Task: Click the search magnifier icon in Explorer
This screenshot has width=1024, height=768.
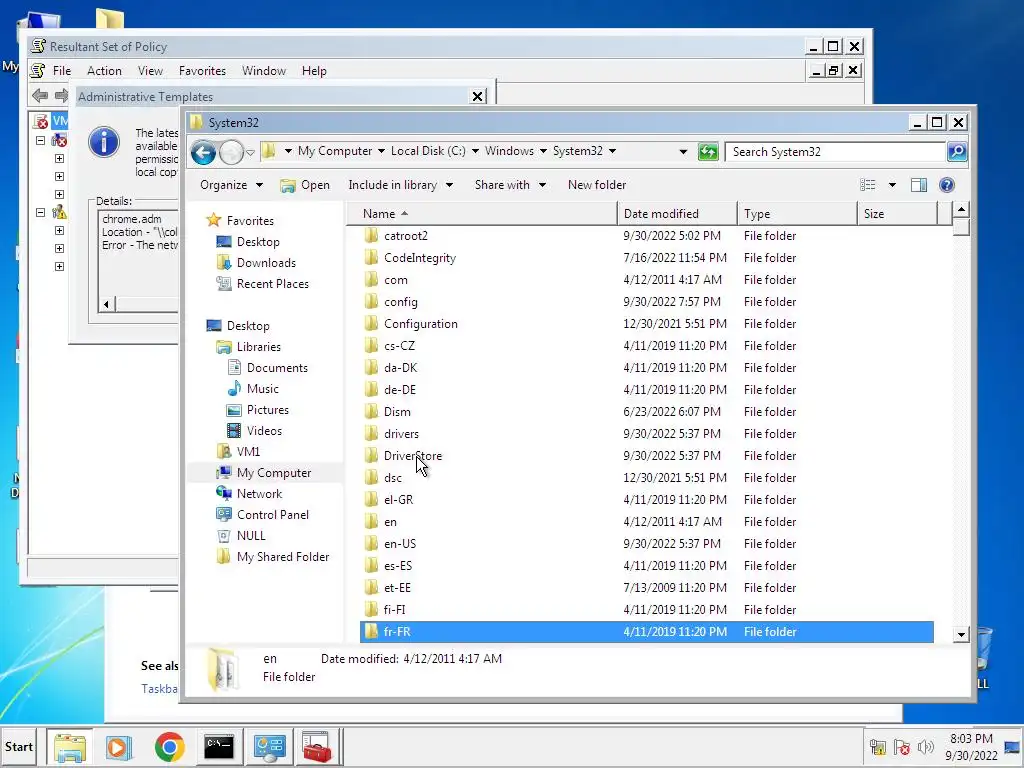Action: 957,152
